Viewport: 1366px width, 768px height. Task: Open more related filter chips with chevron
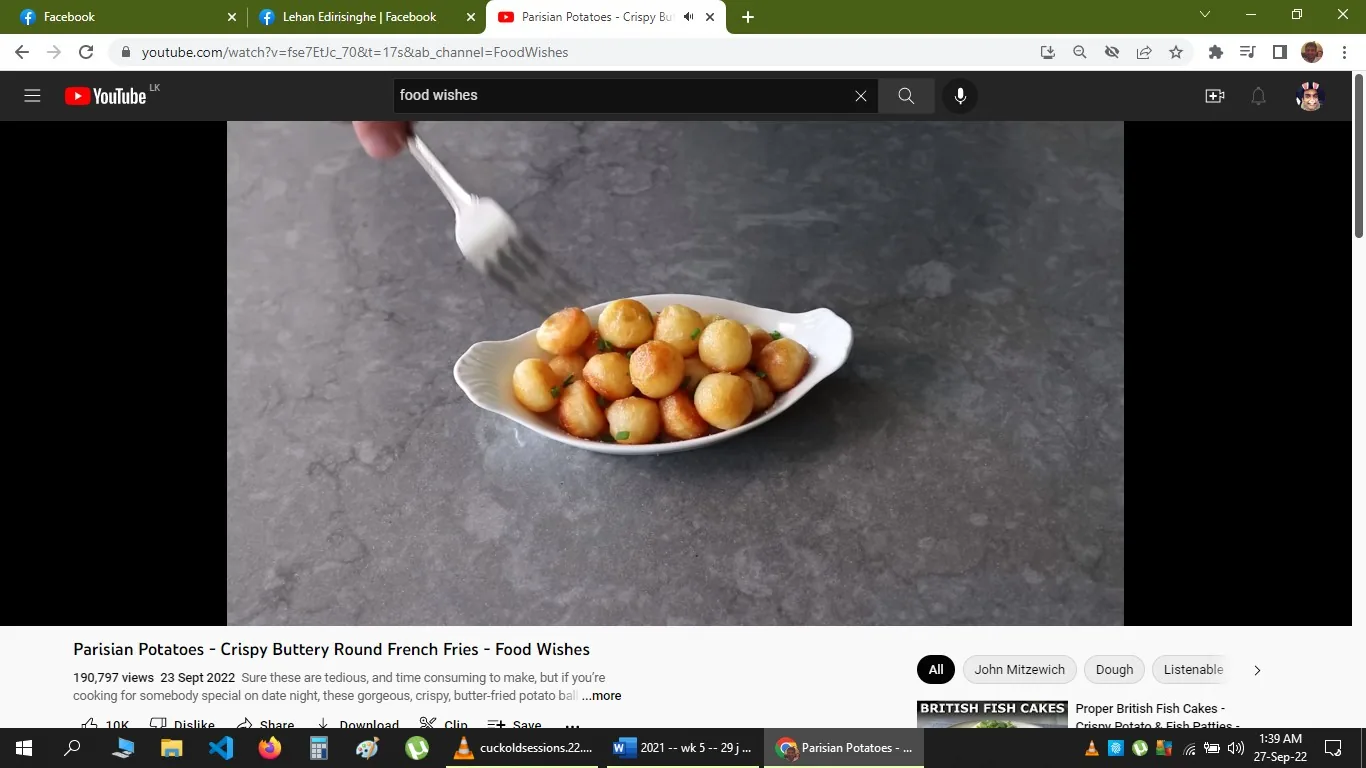tap(1257, 669)
